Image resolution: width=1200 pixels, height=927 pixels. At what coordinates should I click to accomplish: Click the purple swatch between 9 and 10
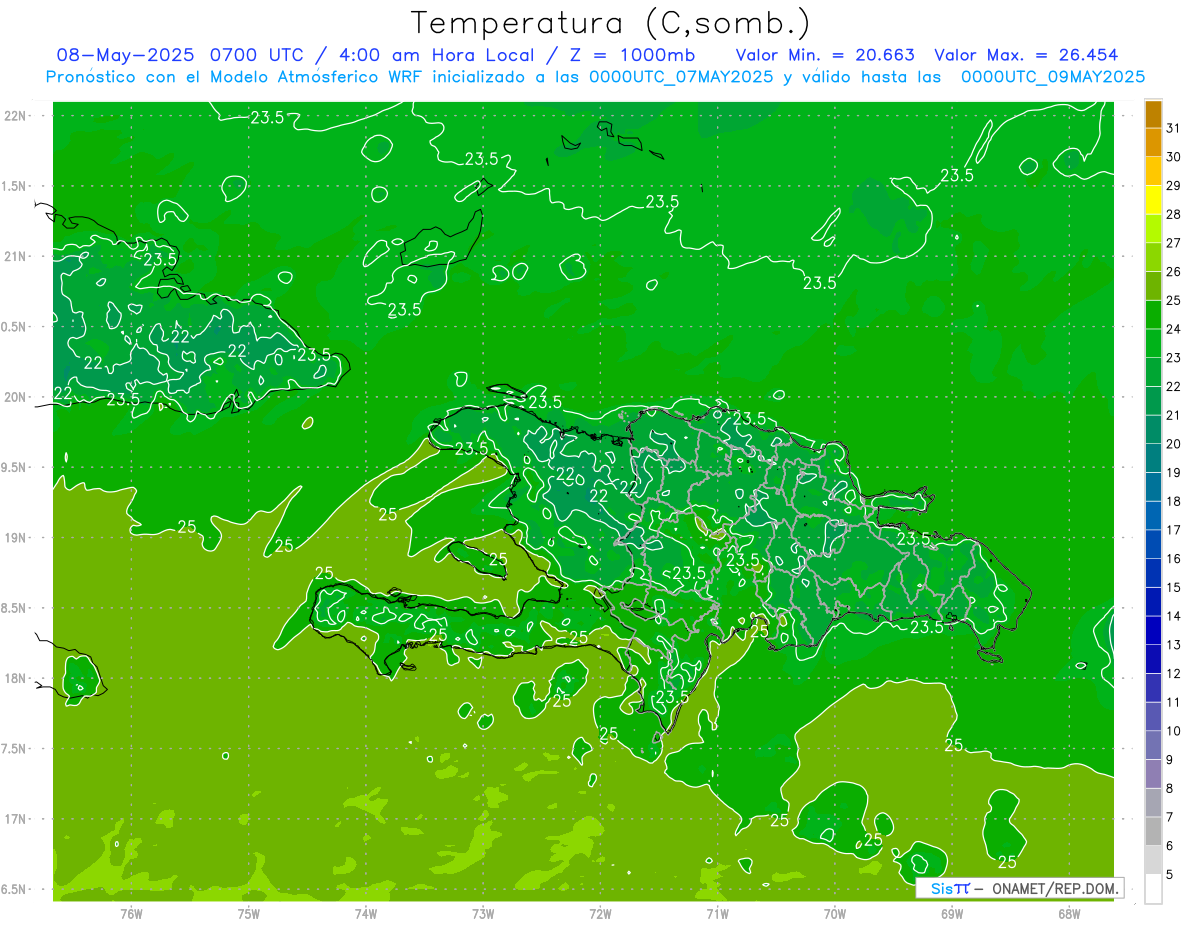point(1153,745)
